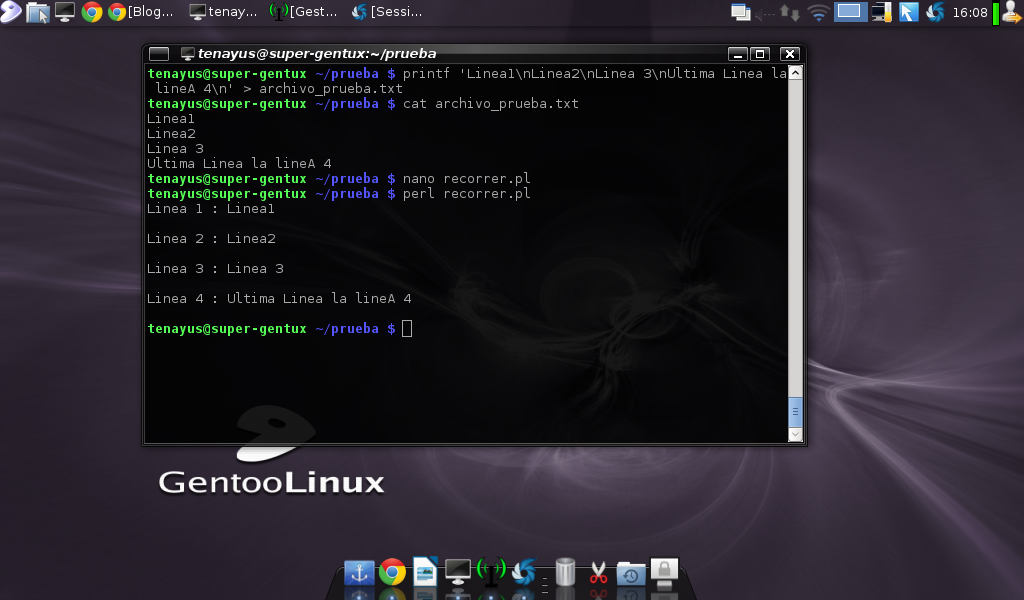Open the Gentoo application menu in panel

pyautogui.click(x=10, y=12)
